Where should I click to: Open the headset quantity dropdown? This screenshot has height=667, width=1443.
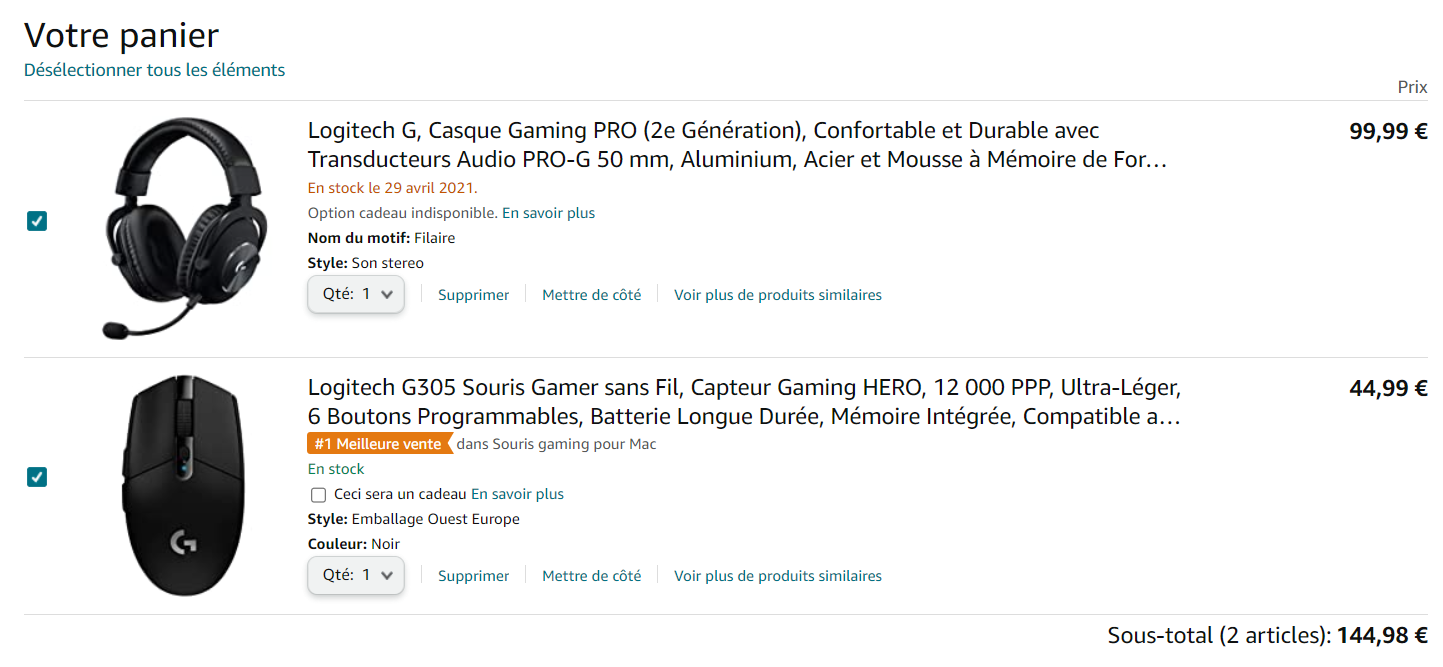[x=356, y=294]
